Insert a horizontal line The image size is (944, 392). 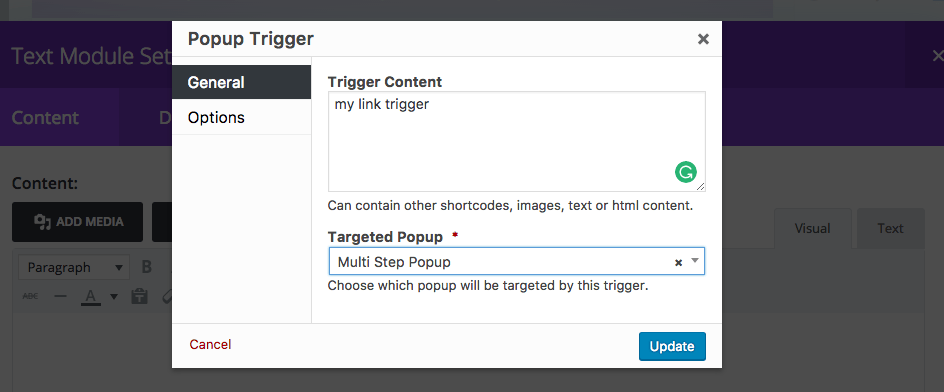[60, 296]
